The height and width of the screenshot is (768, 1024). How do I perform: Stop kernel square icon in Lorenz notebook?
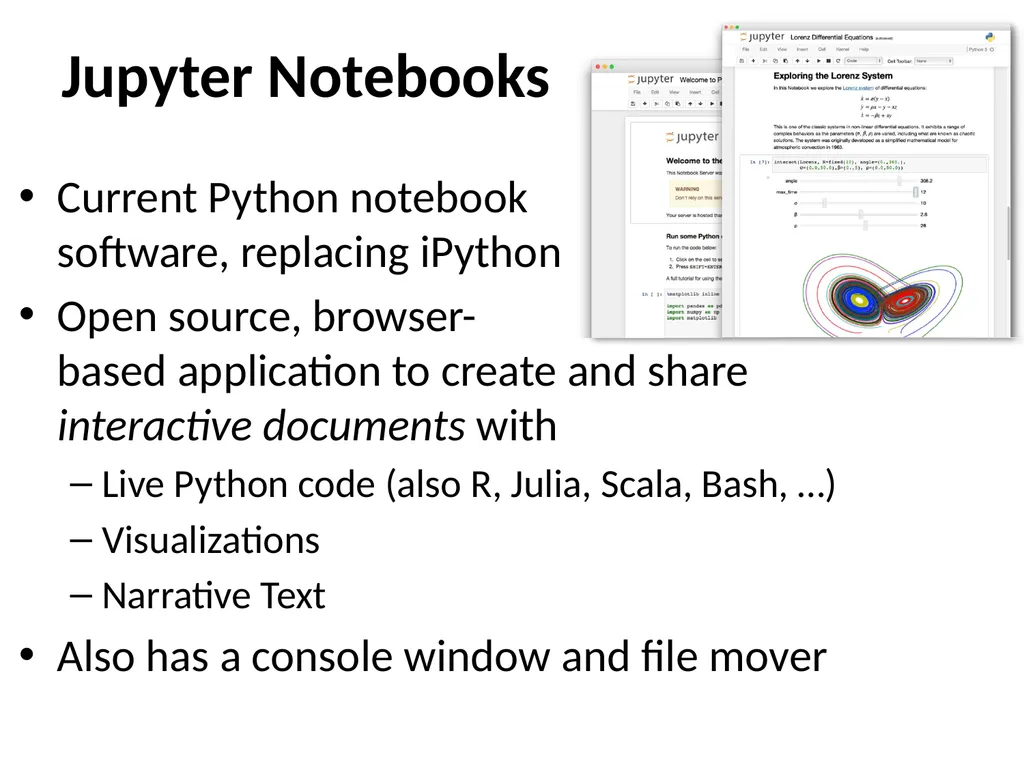pos(828,61)
